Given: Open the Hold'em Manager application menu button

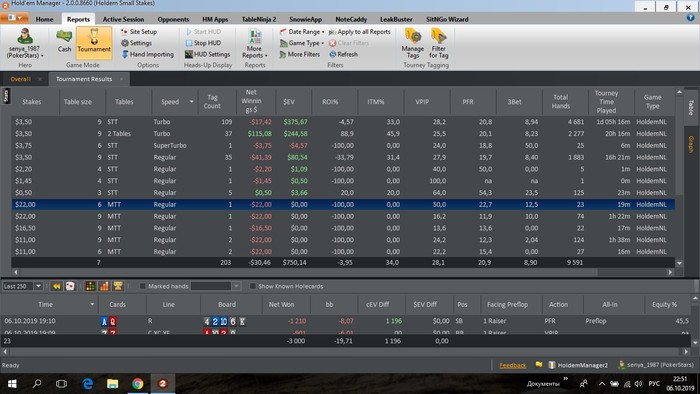Looking at the screenshot, I should click(x=15, y=18).
